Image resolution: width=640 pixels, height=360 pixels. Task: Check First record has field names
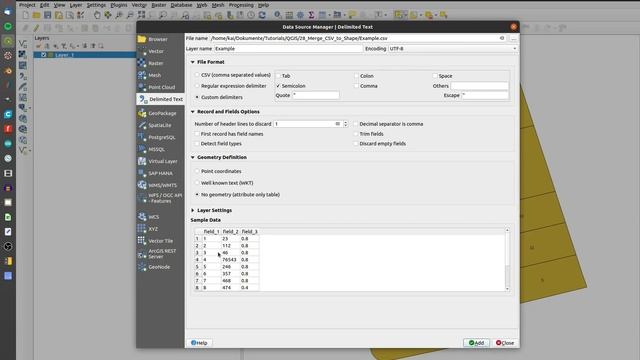point(197,134)
